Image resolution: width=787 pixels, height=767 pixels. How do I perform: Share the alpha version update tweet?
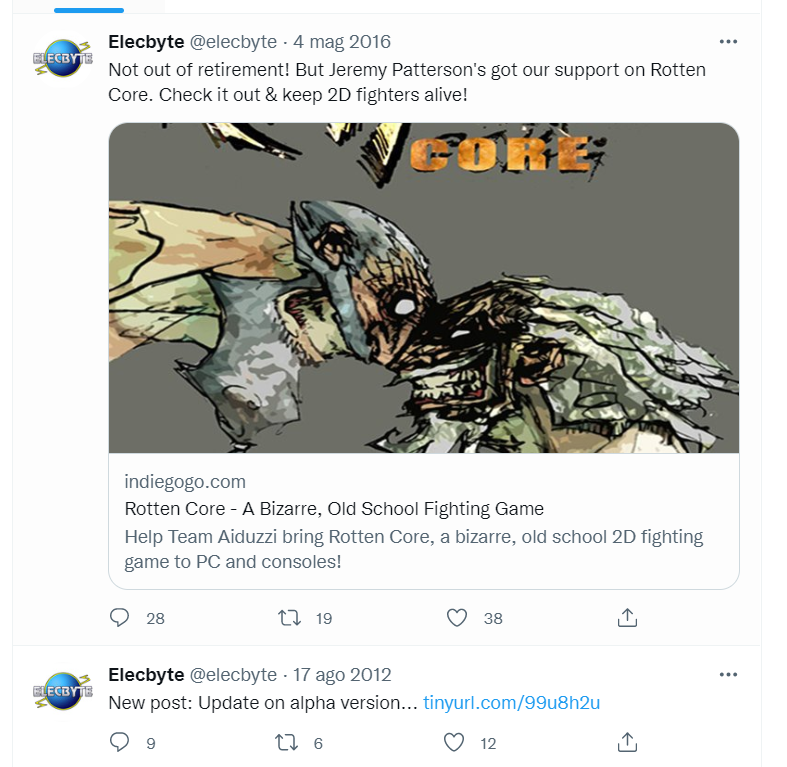click(627, 742)
